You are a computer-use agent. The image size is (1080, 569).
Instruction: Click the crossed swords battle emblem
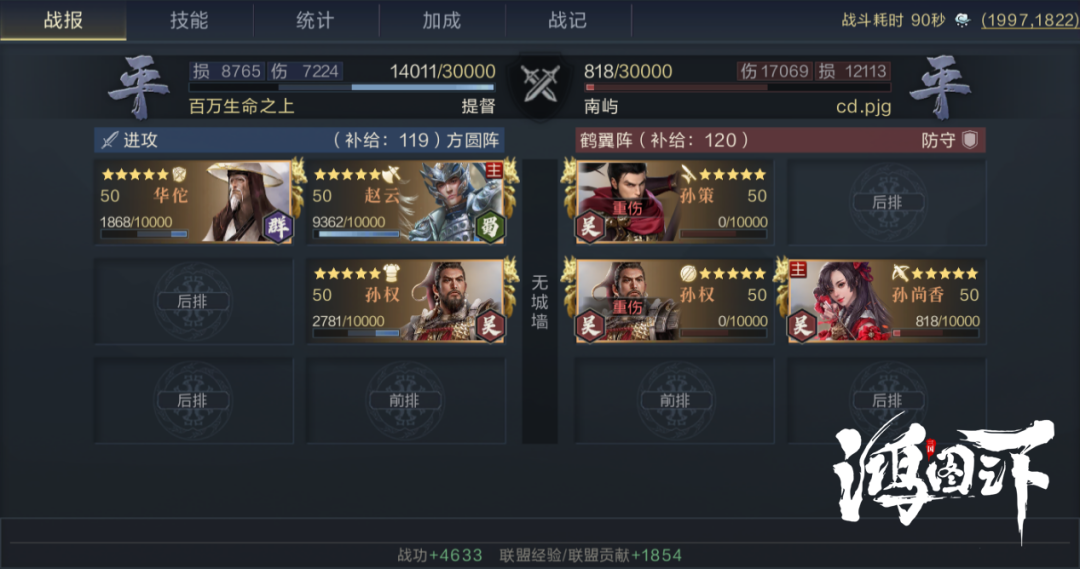click(x=540, y=84)
